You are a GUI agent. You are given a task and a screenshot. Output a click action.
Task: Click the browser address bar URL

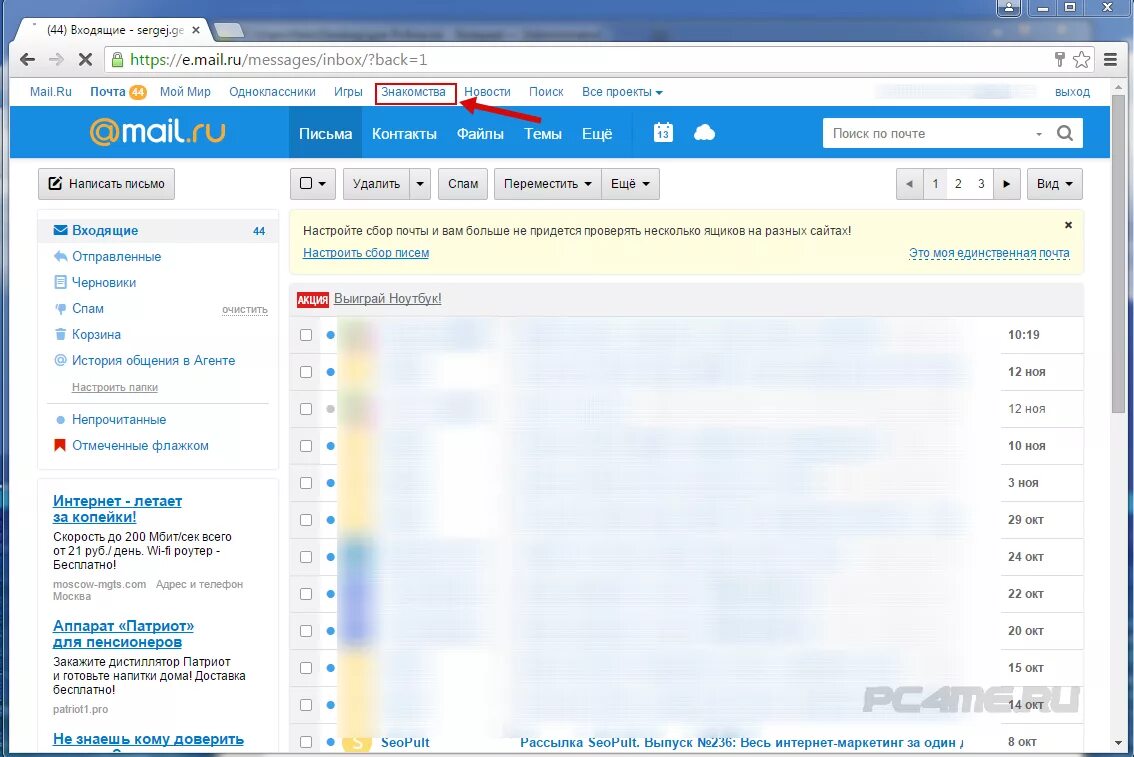pos(278,60)
